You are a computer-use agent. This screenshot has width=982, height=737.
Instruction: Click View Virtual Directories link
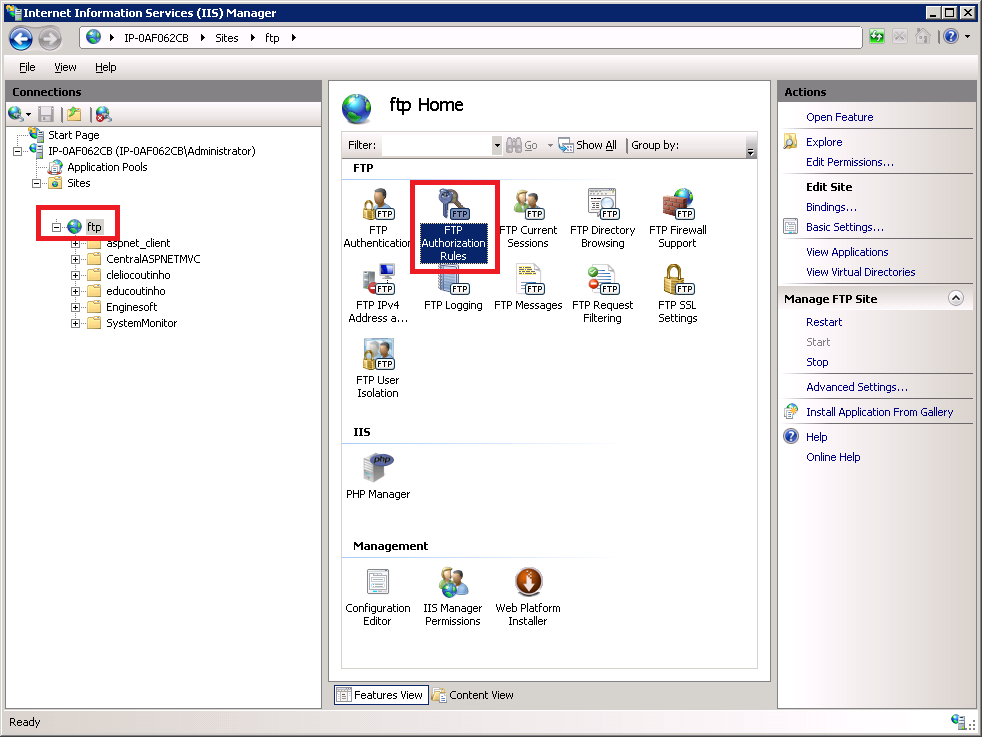pos(861,272)
